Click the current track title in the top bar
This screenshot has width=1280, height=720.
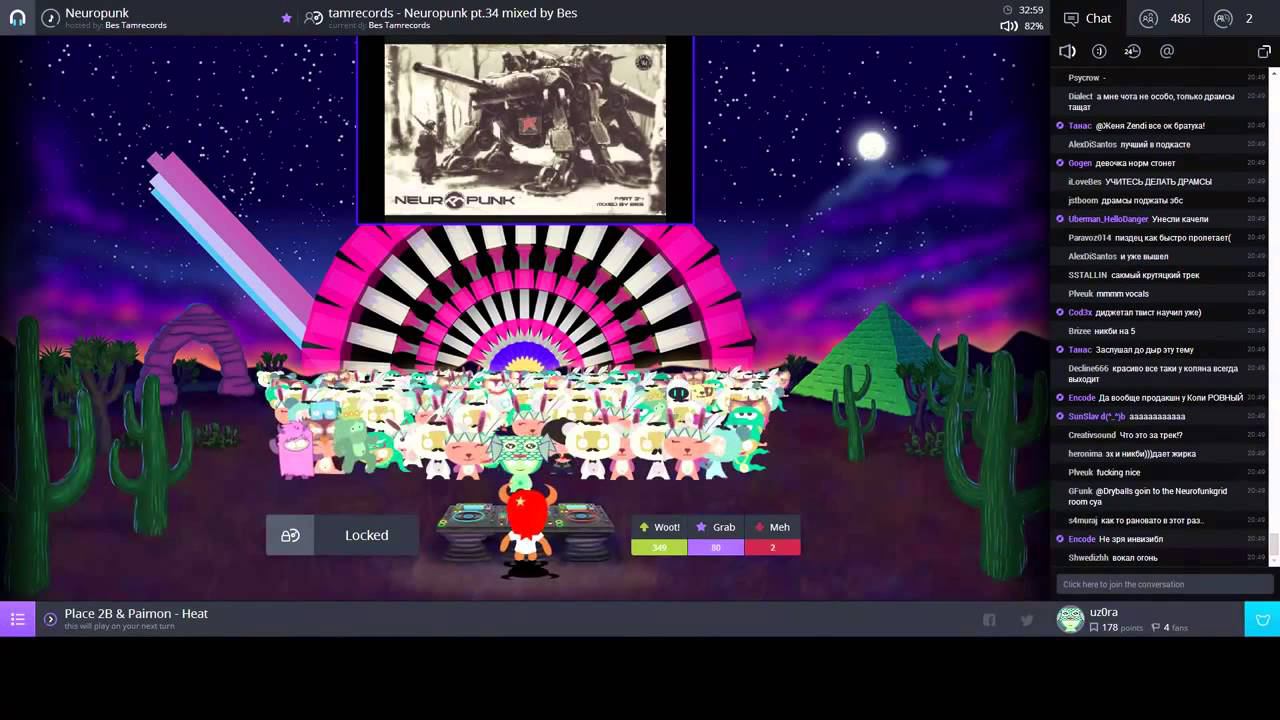point(453,13)
